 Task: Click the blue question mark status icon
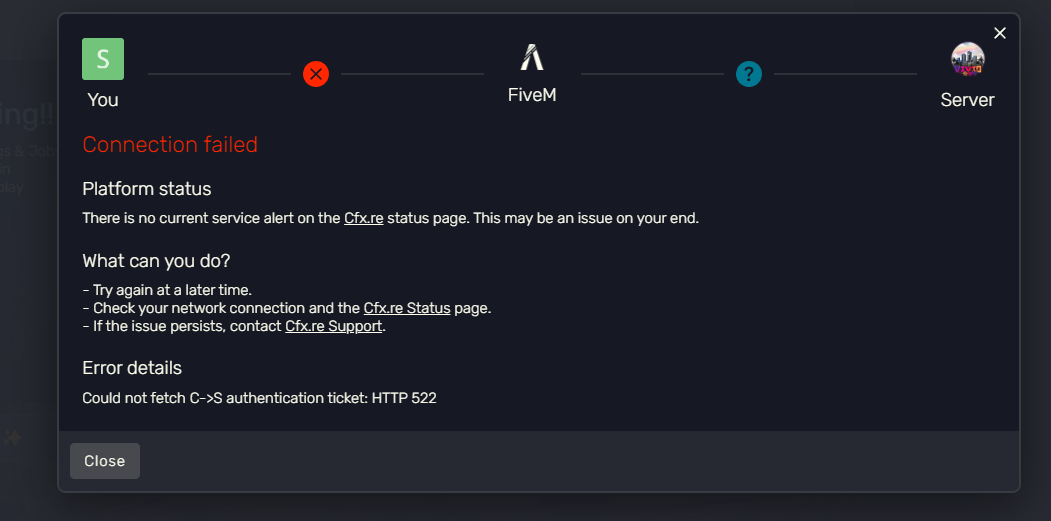(x=749, y=73)
